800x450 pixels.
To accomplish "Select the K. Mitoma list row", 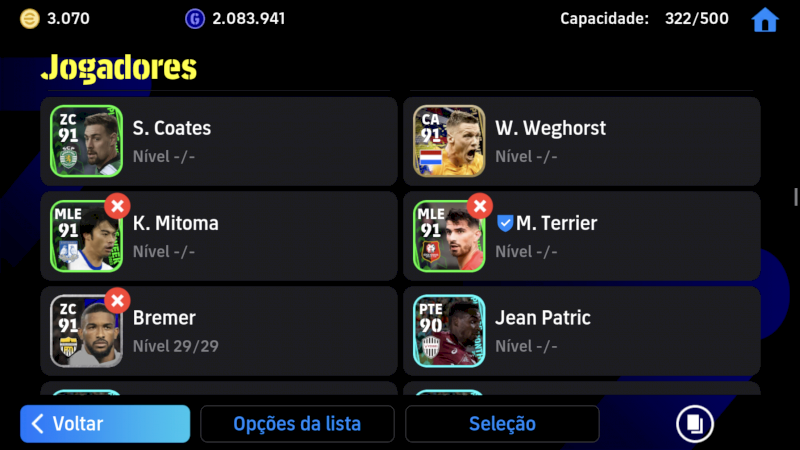I will click(x=219, y=236).
